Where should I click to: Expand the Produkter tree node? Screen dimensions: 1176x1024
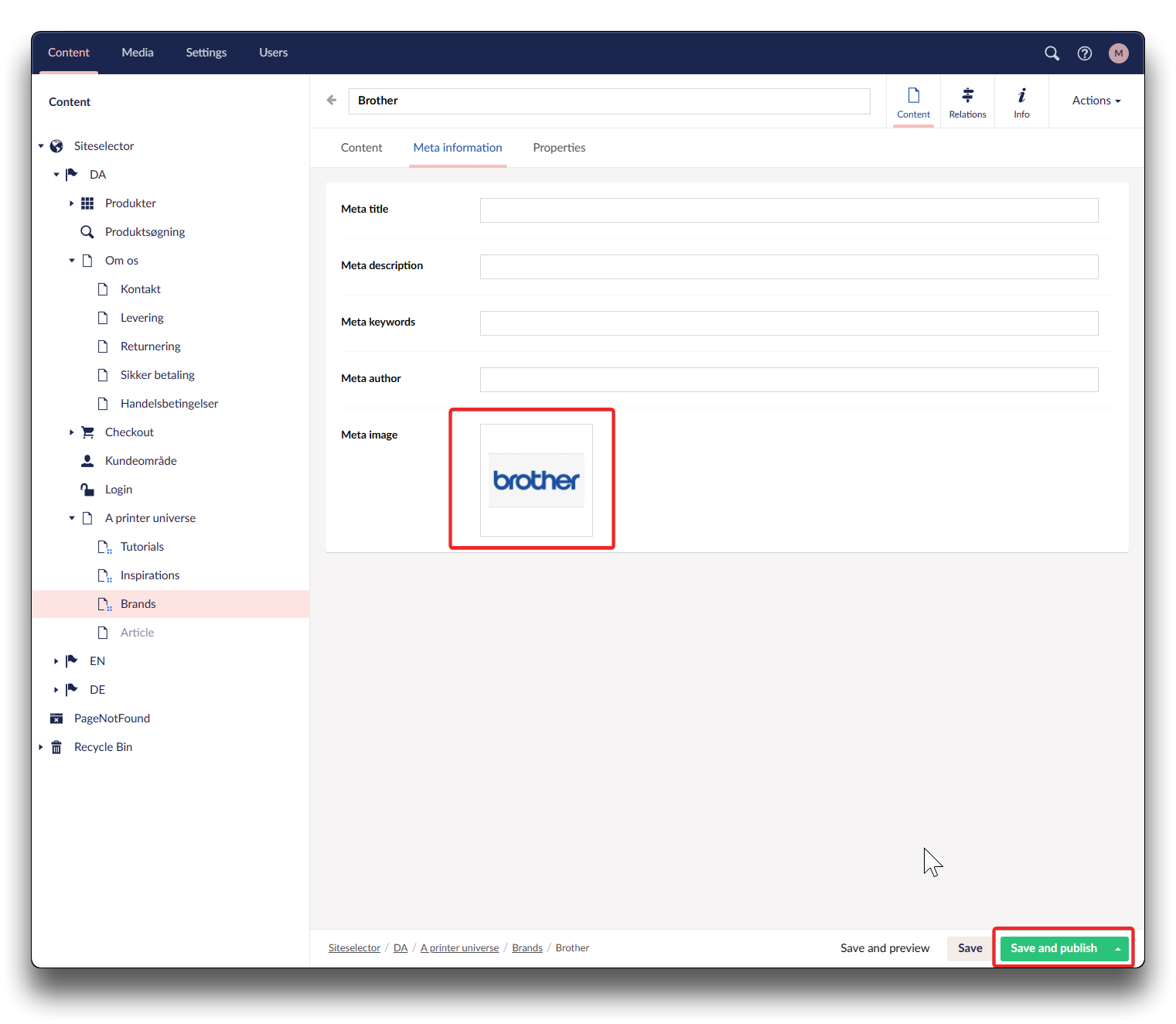point(71,203)
